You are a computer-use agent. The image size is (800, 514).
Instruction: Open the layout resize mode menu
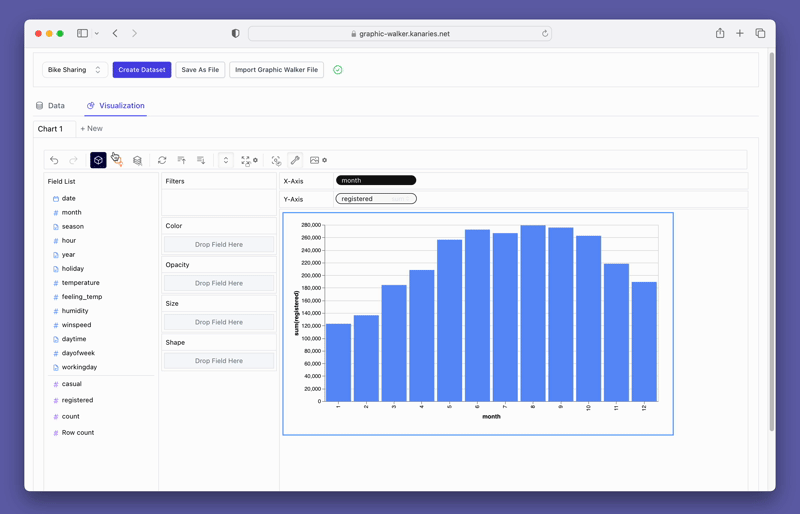pos(249,160)
